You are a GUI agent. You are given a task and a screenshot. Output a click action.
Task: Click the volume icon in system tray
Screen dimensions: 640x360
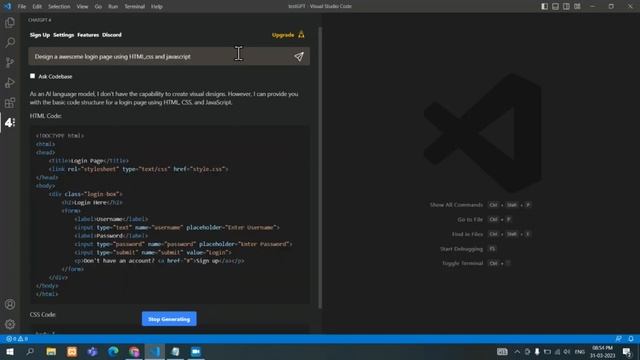(567, 351)
